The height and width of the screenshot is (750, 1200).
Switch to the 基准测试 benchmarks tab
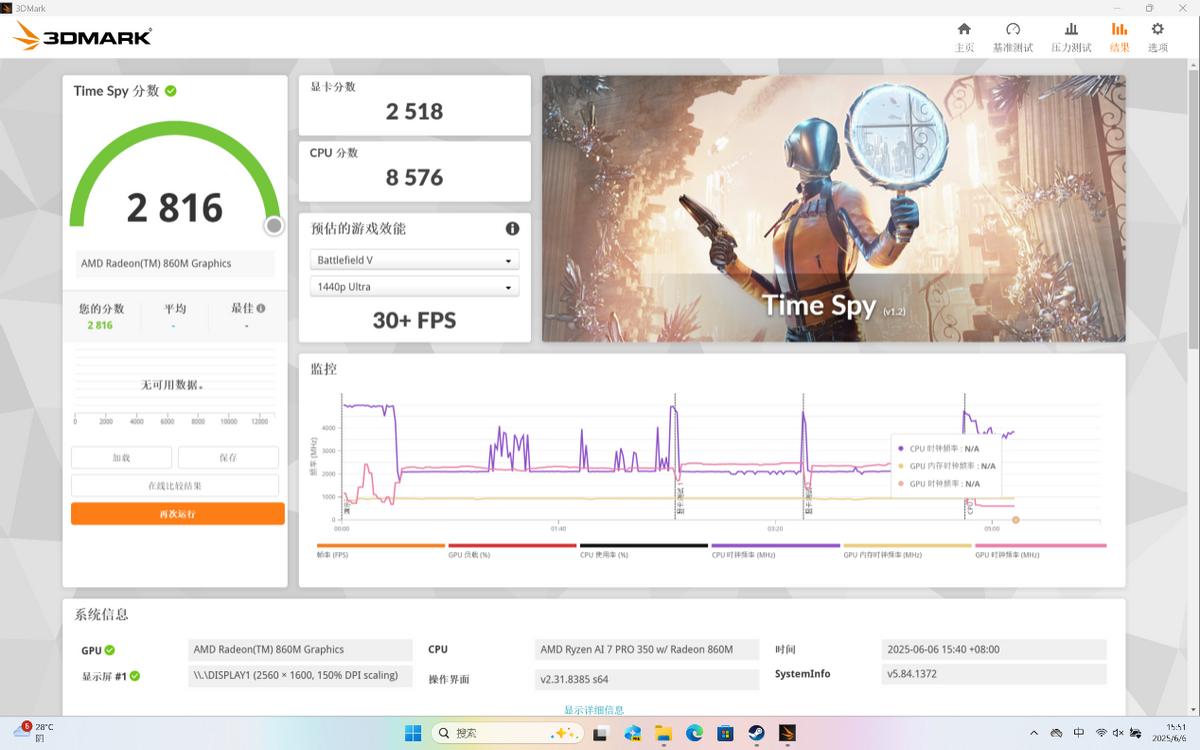1013,37
